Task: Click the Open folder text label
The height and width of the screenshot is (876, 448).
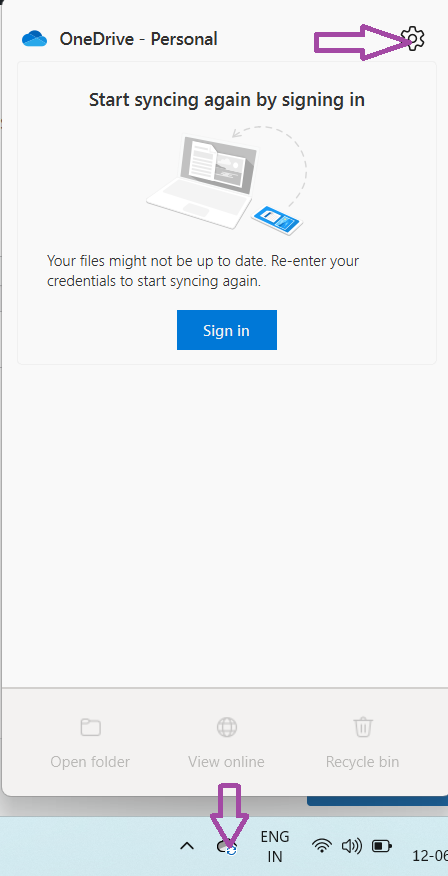Action: tap(90, 761)
